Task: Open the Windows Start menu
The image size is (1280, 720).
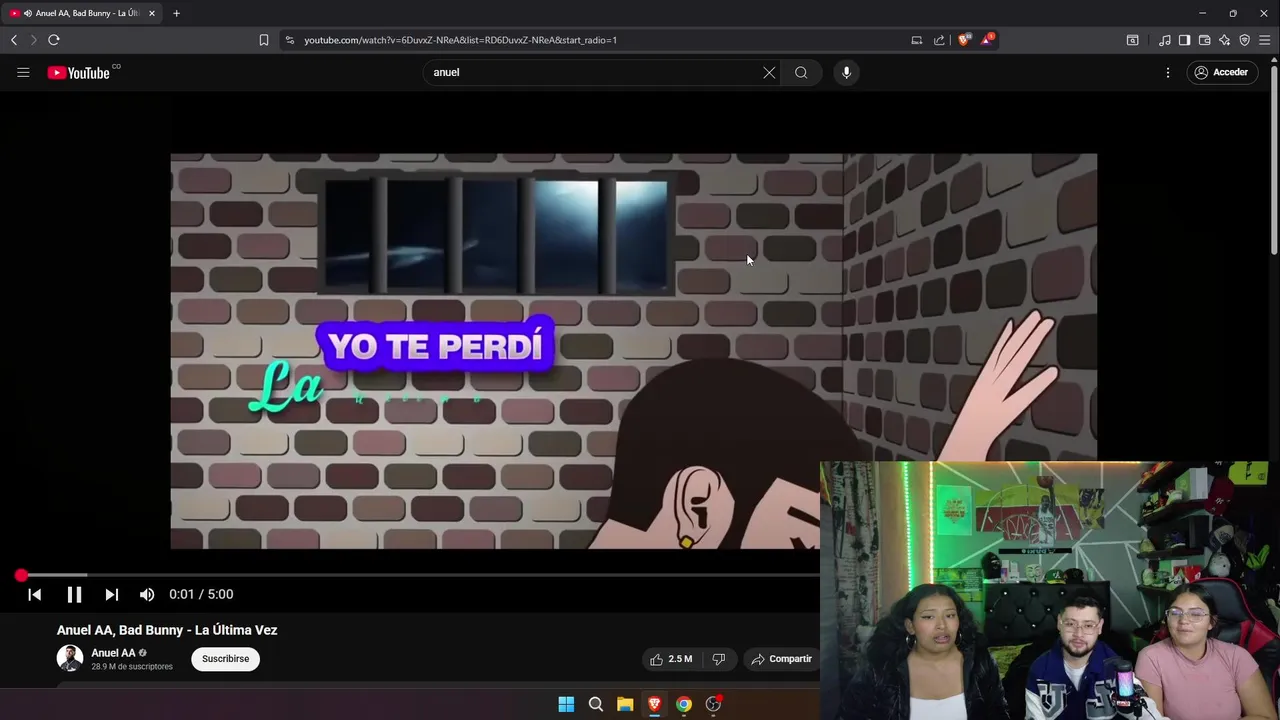Action: coord(566,704)
